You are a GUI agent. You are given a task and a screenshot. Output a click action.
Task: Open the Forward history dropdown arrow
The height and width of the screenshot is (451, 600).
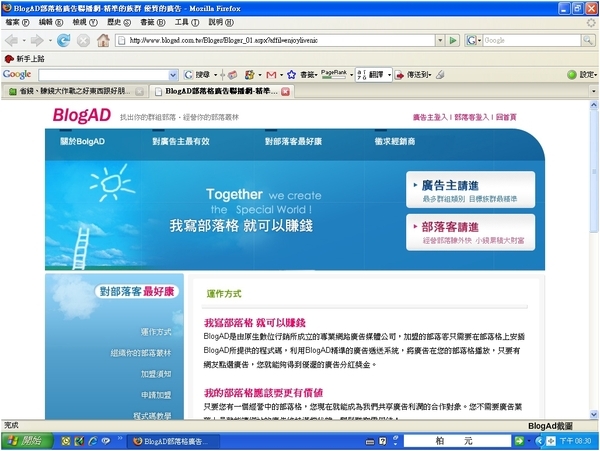pos(50,40)
